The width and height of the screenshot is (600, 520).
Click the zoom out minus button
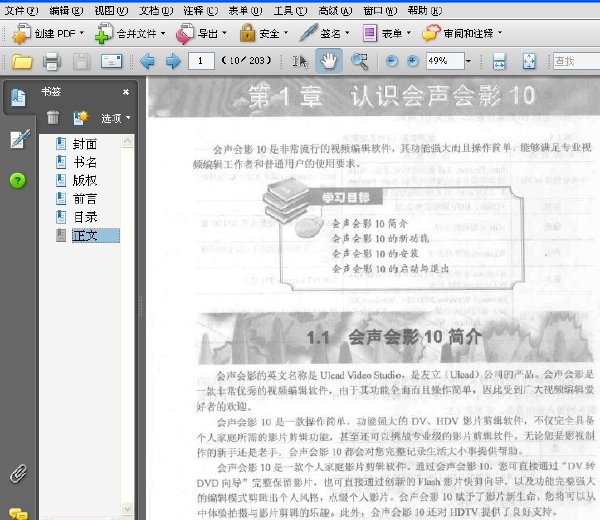pyautogui.click(x=391, y=61)
